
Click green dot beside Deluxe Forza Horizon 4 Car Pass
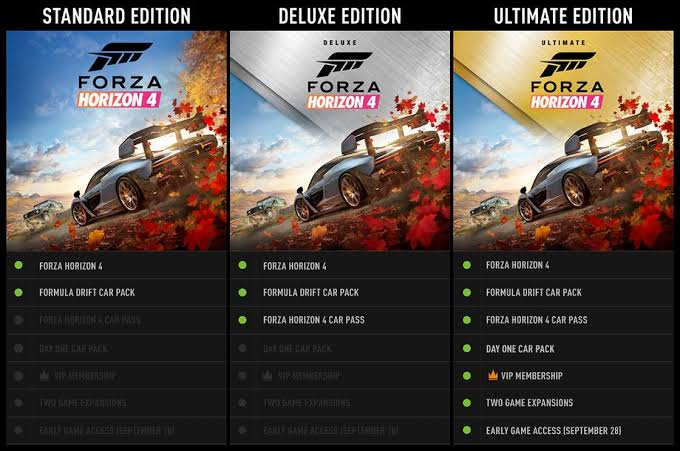[242, 320]
